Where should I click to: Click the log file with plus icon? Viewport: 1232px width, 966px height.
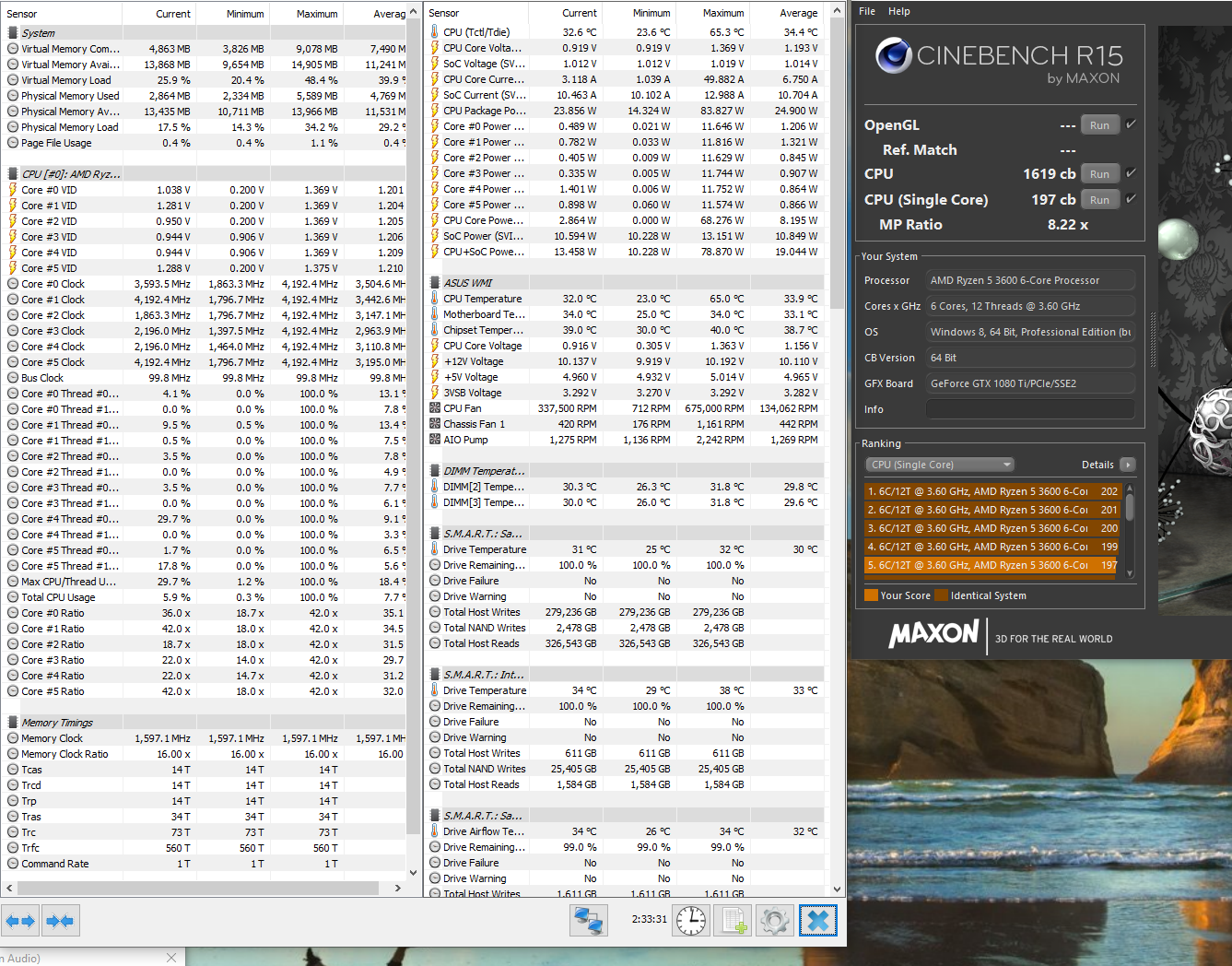pos(733,920)
